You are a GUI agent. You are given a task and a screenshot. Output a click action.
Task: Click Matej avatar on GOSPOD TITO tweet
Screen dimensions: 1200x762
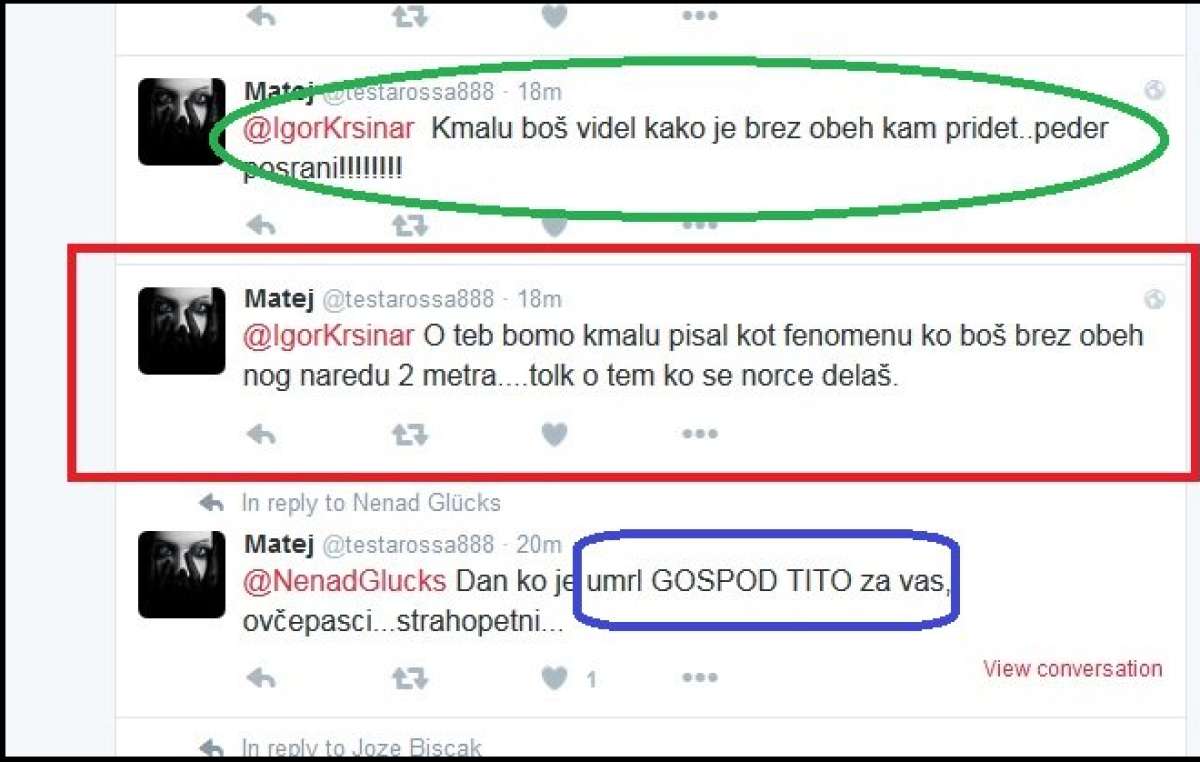click(181, 574)
